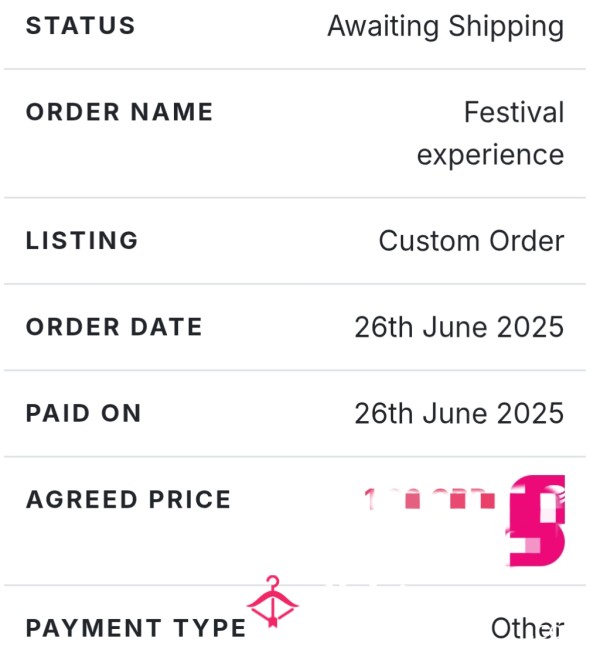Select the order date 26th June 2025
The image size is (600, 656).
coord(459,327)
